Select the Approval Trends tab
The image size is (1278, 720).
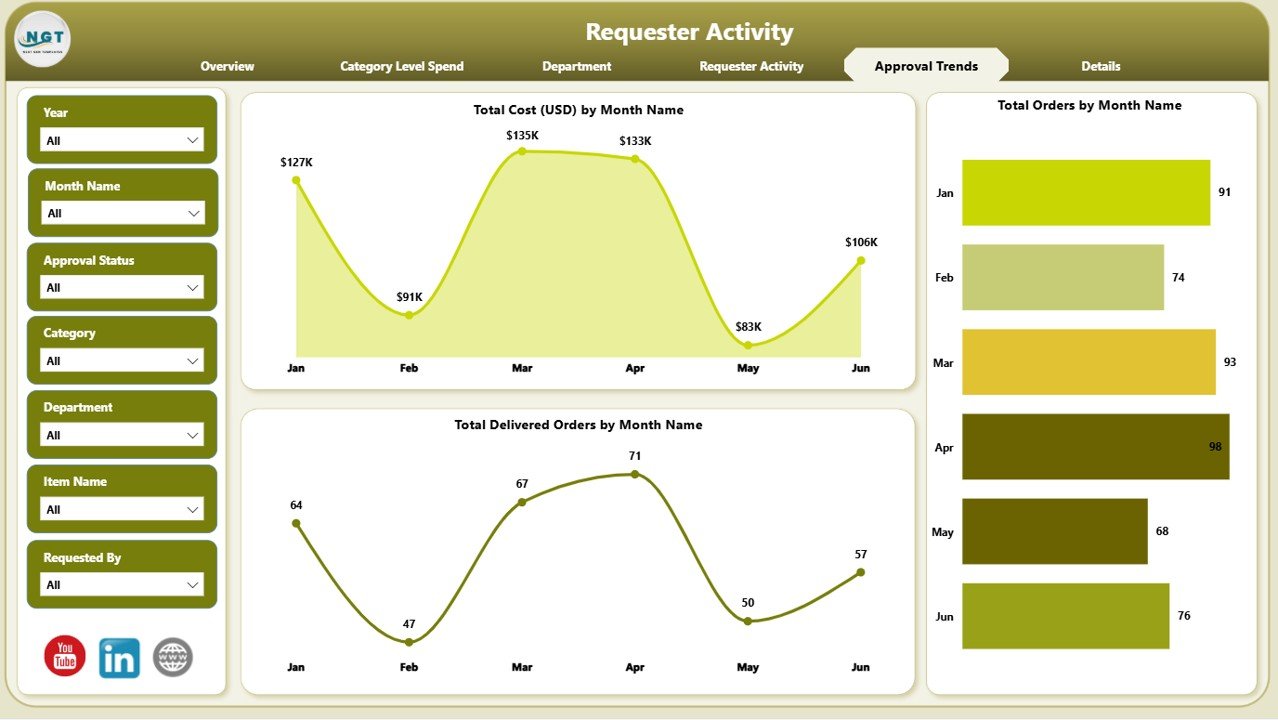point(926,67)
